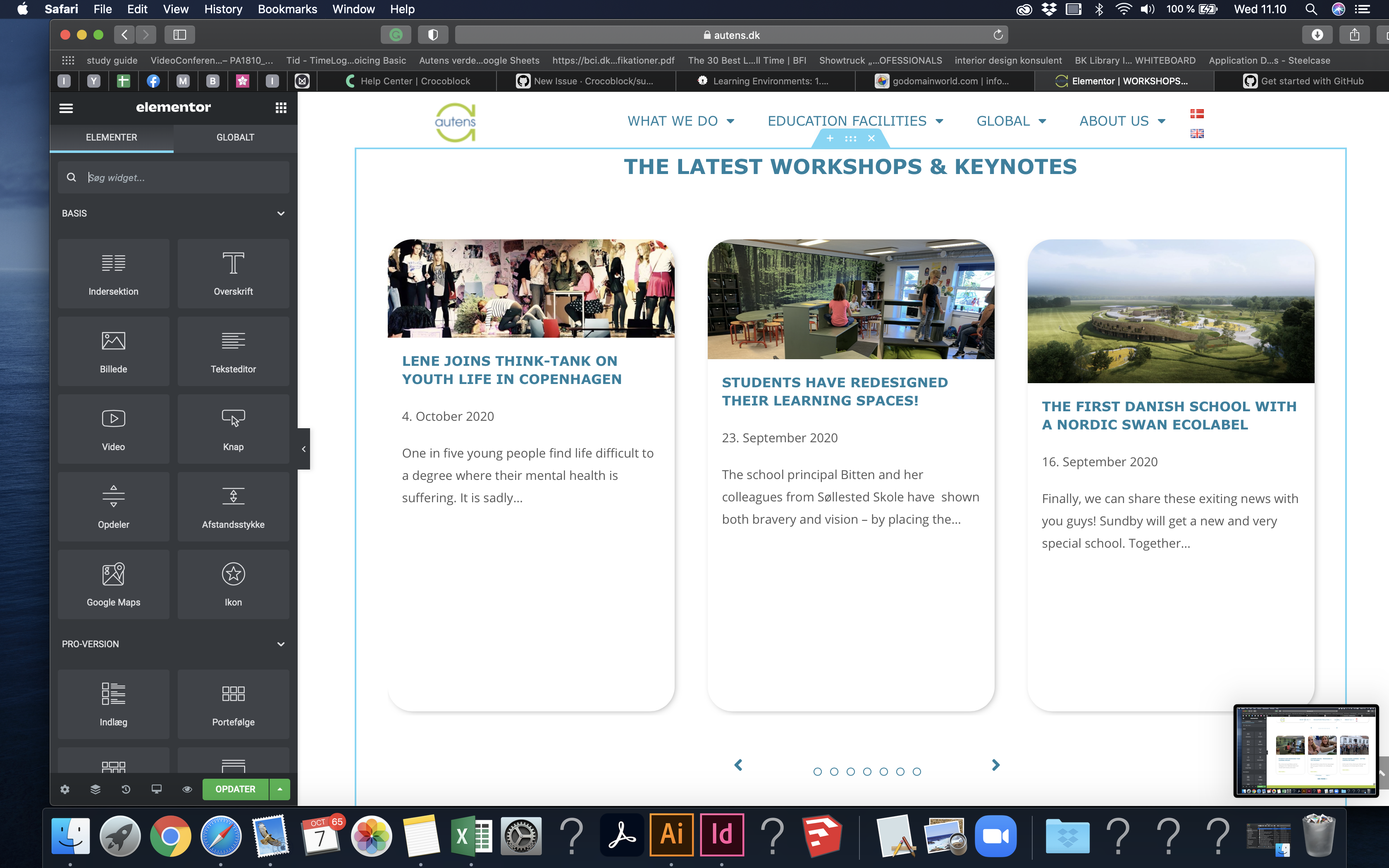This screenshot has width=1389, height=868.
Task: Switch to the GLOBALT tab
Action: [x=235, y=137]
